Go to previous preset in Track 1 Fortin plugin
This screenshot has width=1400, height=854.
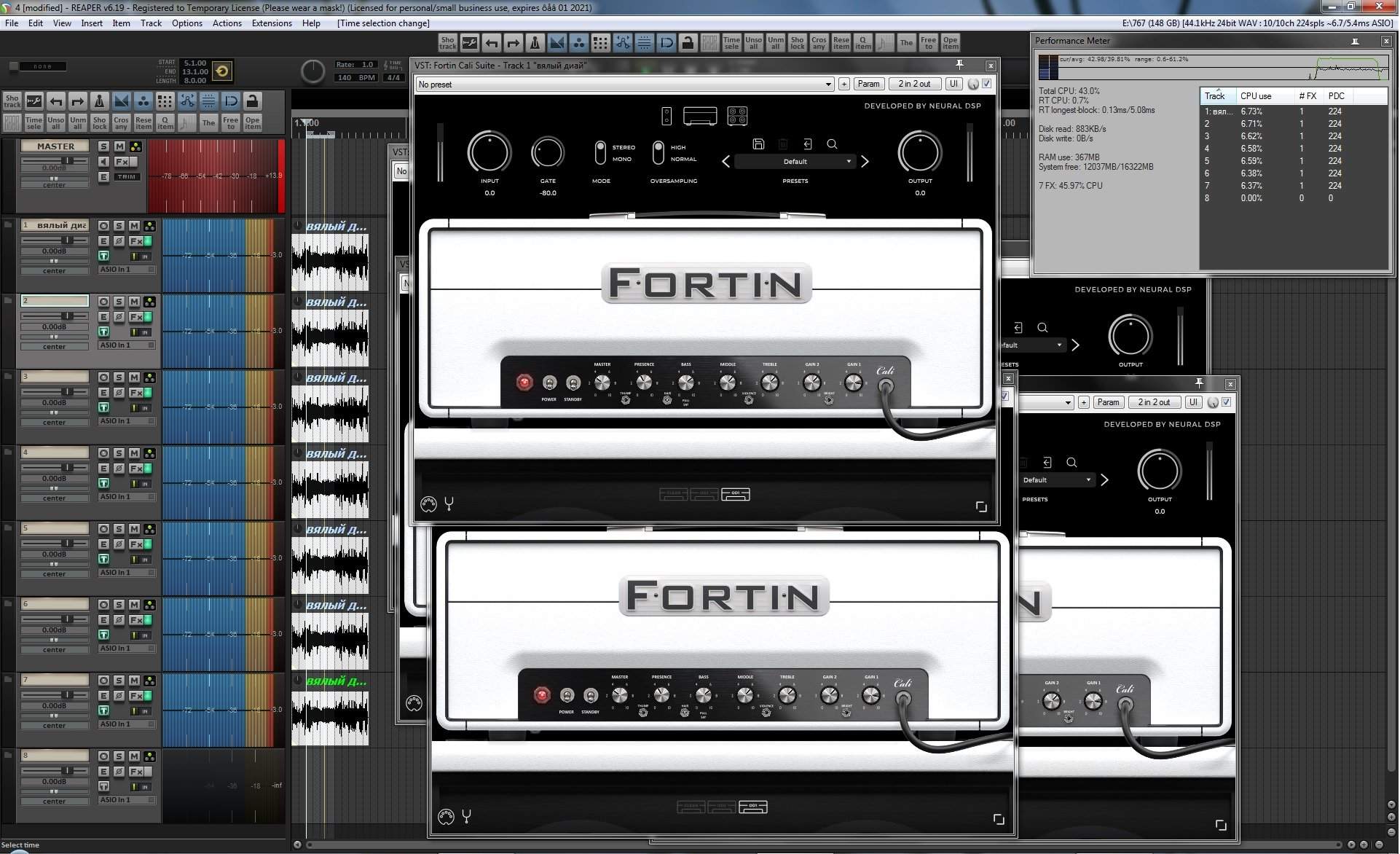click(x=725, y=162)
